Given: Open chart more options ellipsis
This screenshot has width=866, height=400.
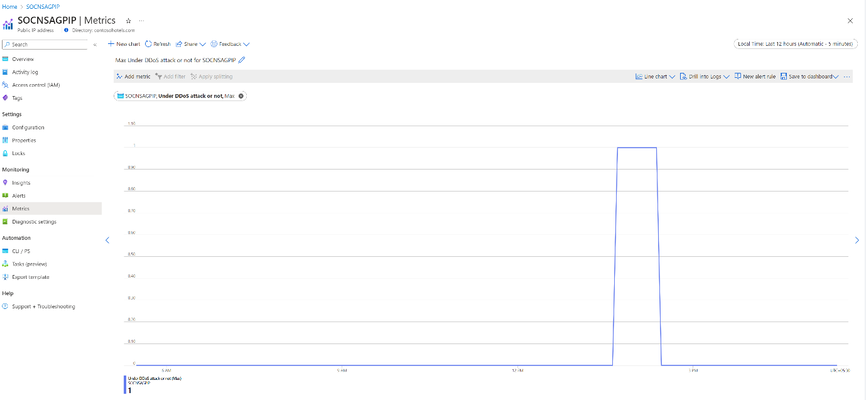Looking at the screenshot, I should 847,76.
